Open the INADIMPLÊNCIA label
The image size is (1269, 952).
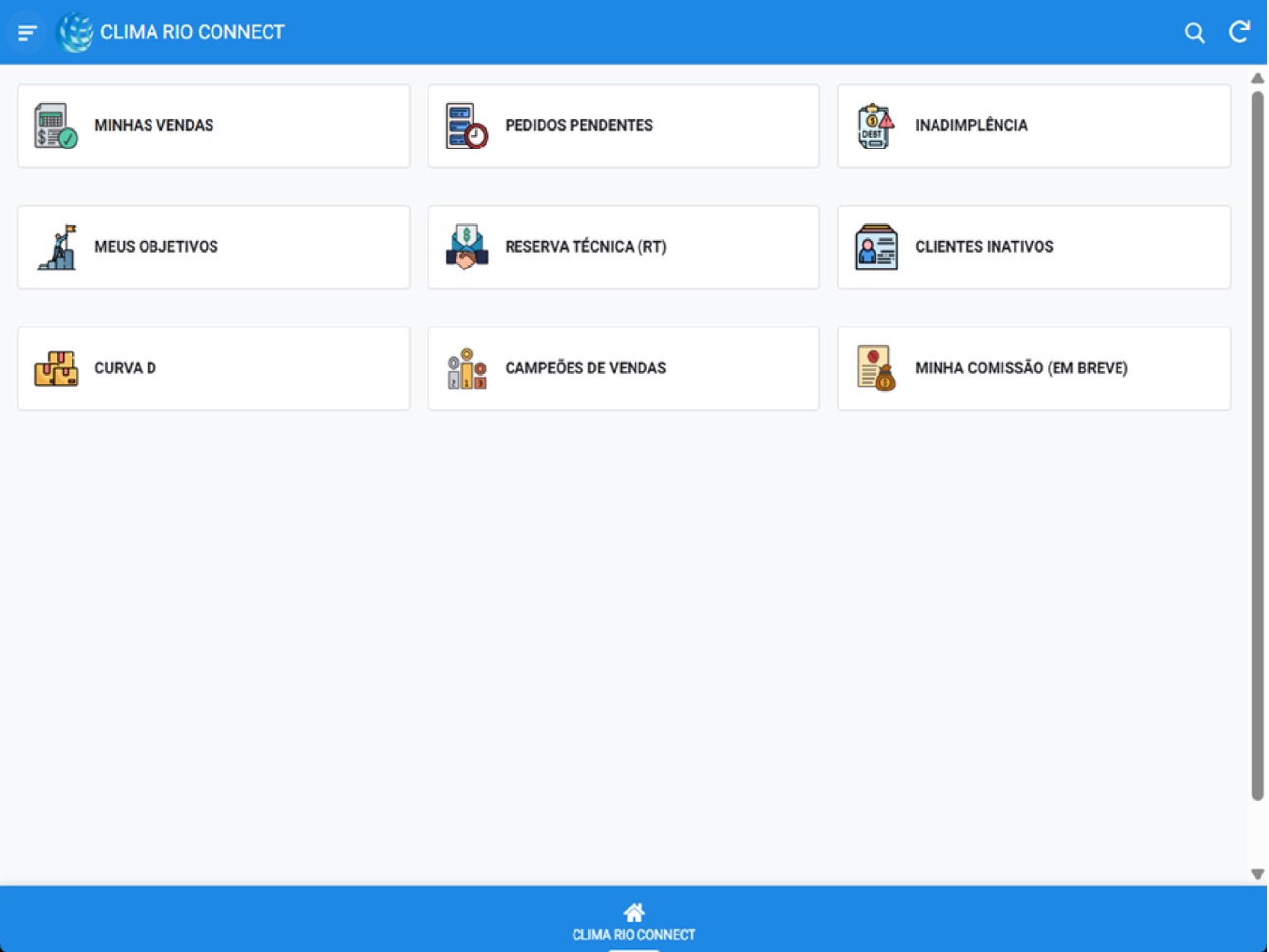pos(971,126)
